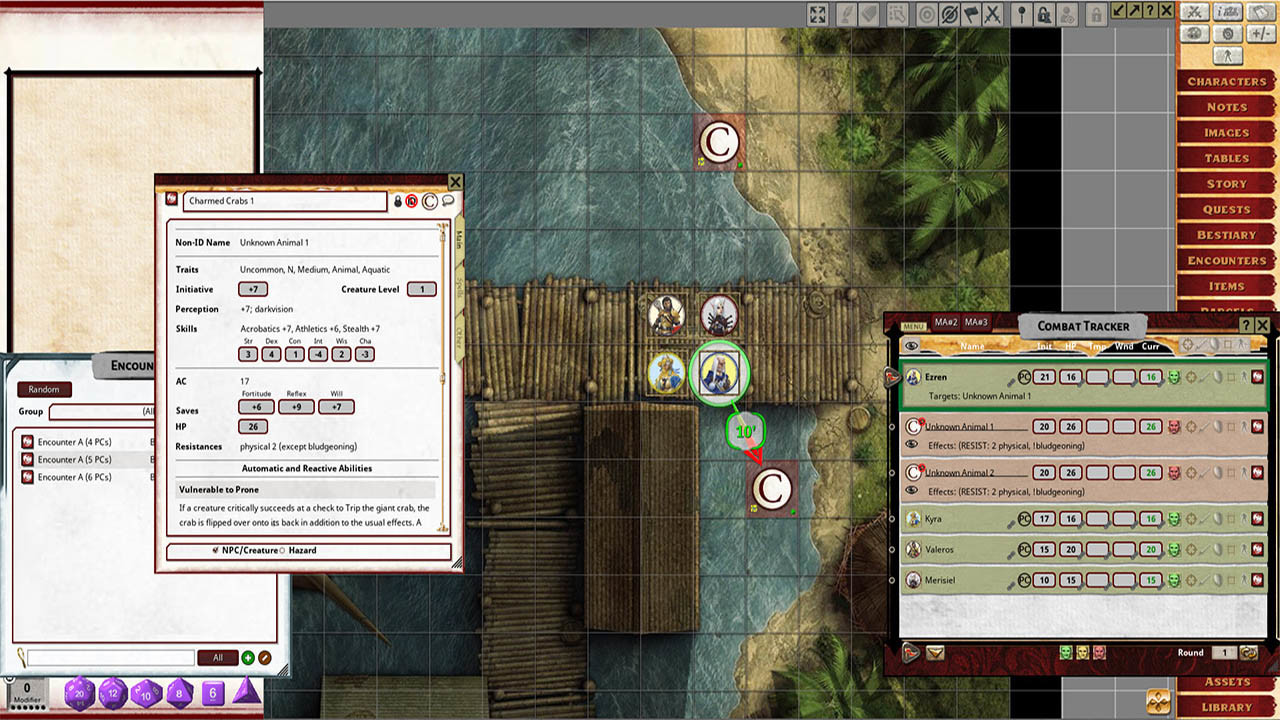This screenshot has width=1280, height=720.
Task: Click the fullscreen arrows icon in map toolbar
Action: click(x=817, y=14)
